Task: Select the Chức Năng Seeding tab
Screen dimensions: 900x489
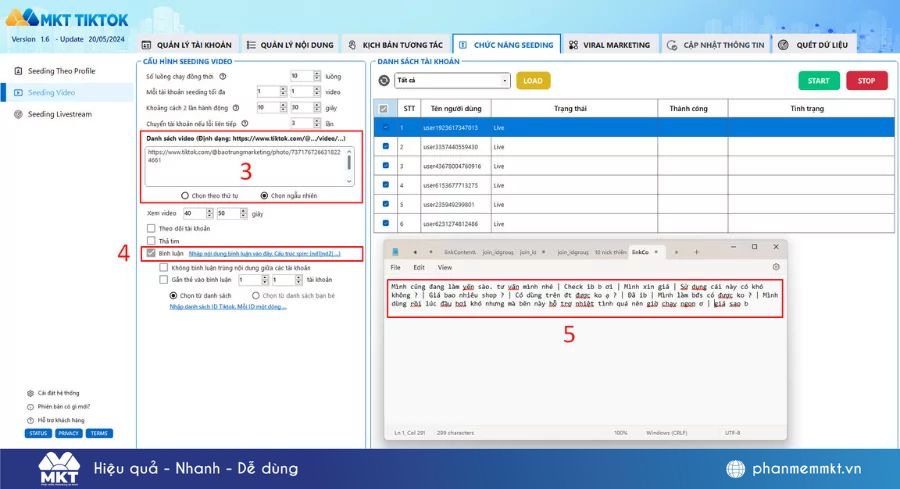Action: click(507, 45)
